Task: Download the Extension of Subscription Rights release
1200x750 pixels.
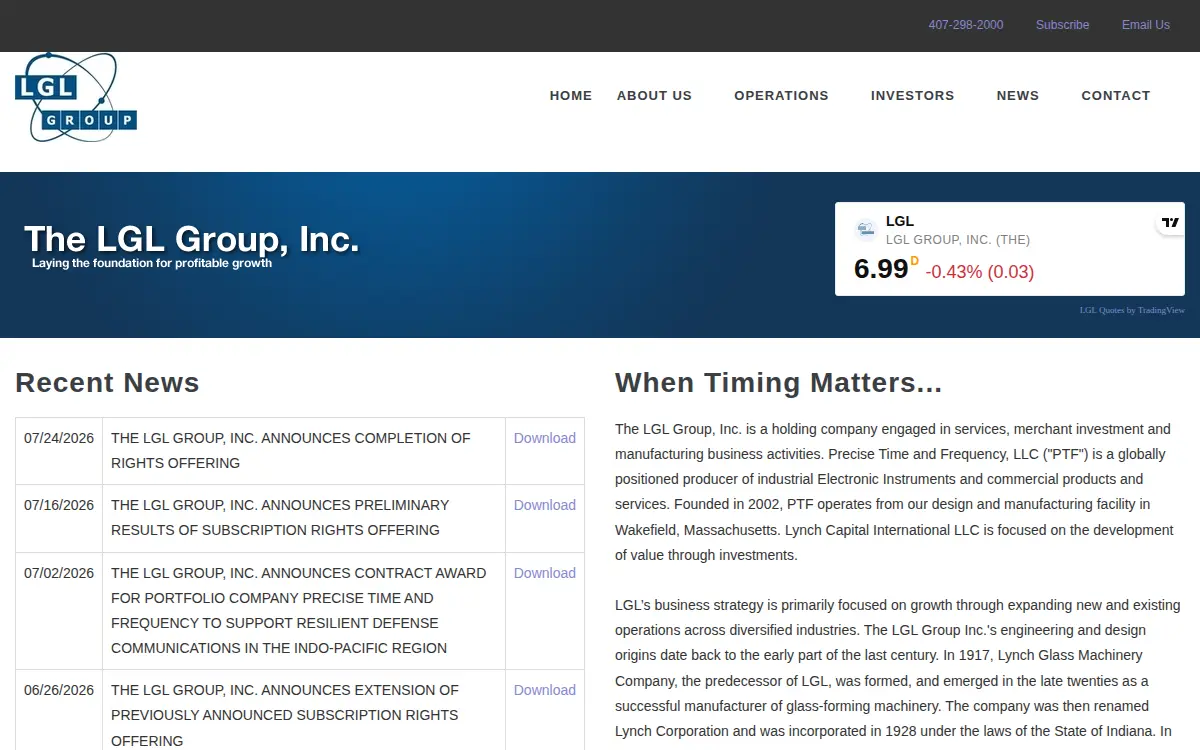Action: coord(545,690)
